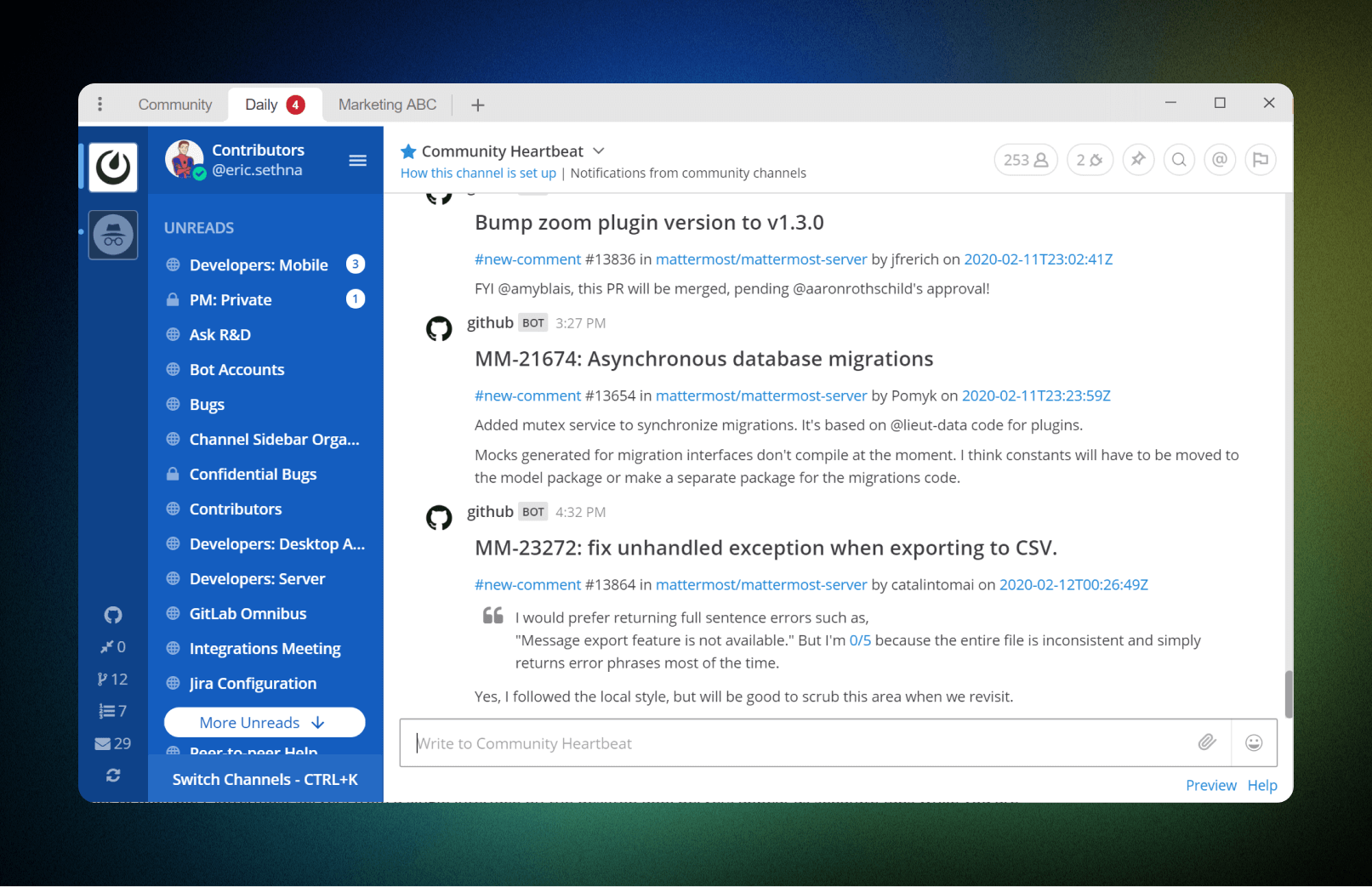Open the Contributors channel in sidebar
The height and width of the screenshot is (887, 1372).
coord(265,509)
